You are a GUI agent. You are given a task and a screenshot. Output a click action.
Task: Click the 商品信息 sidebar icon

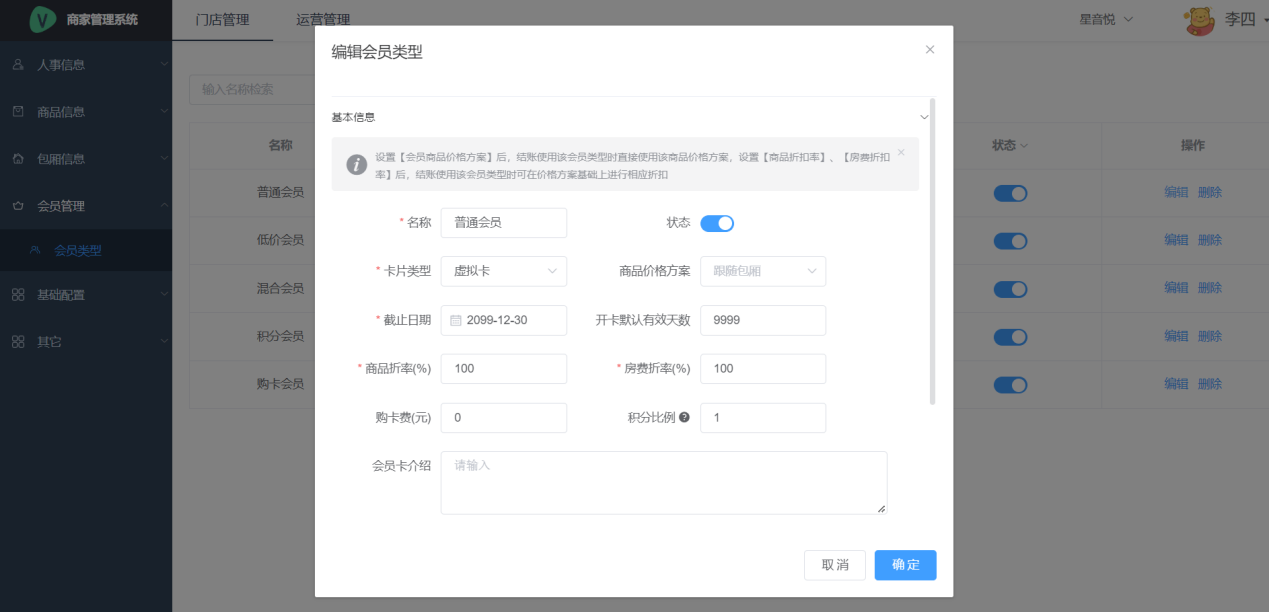pyautogui.click(x=18, y=112)
